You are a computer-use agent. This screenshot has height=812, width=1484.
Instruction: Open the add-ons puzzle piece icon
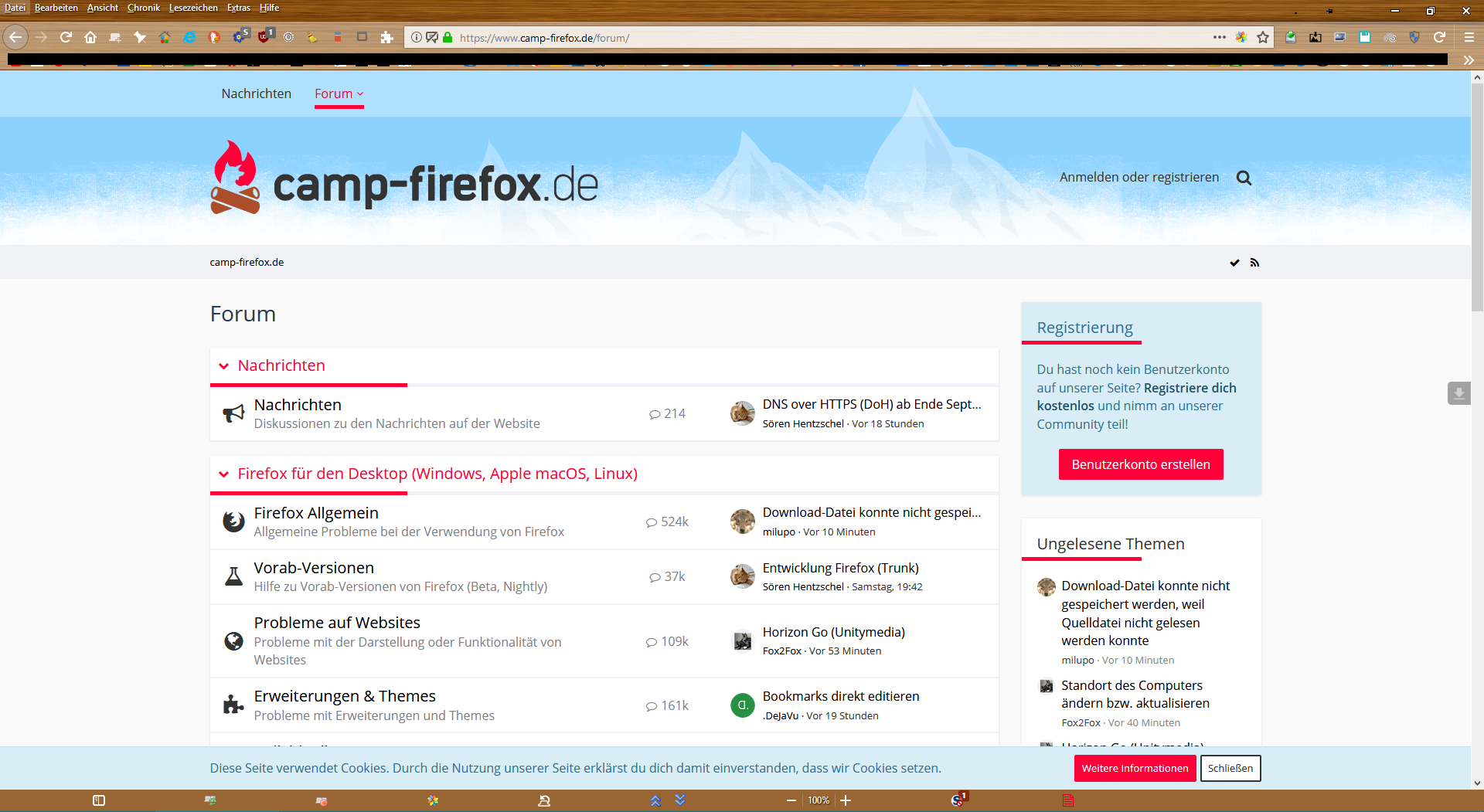click(387, 37)
